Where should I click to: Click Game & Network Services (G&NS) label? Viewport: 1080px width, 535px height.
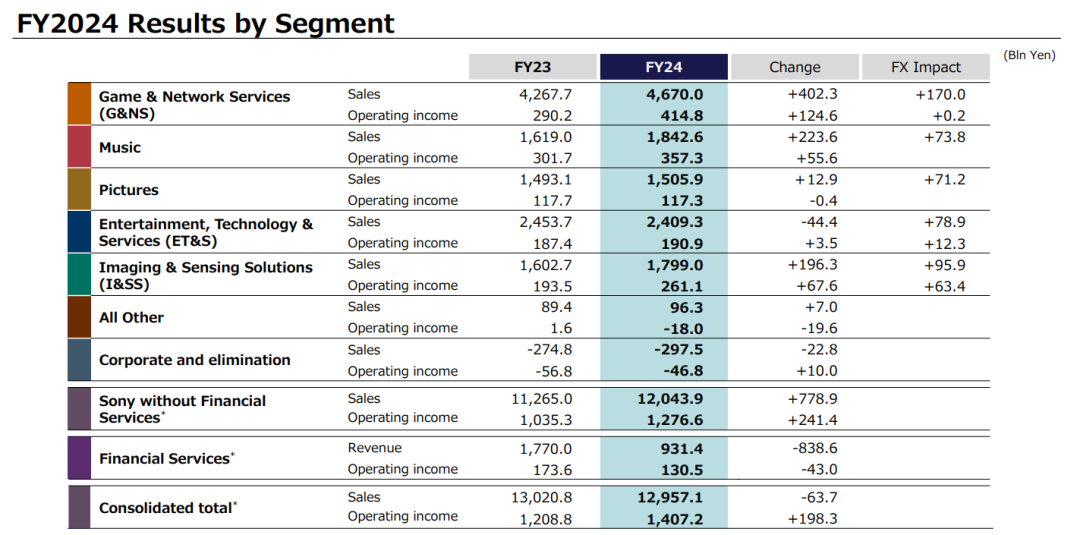click(x=195, y=105)
